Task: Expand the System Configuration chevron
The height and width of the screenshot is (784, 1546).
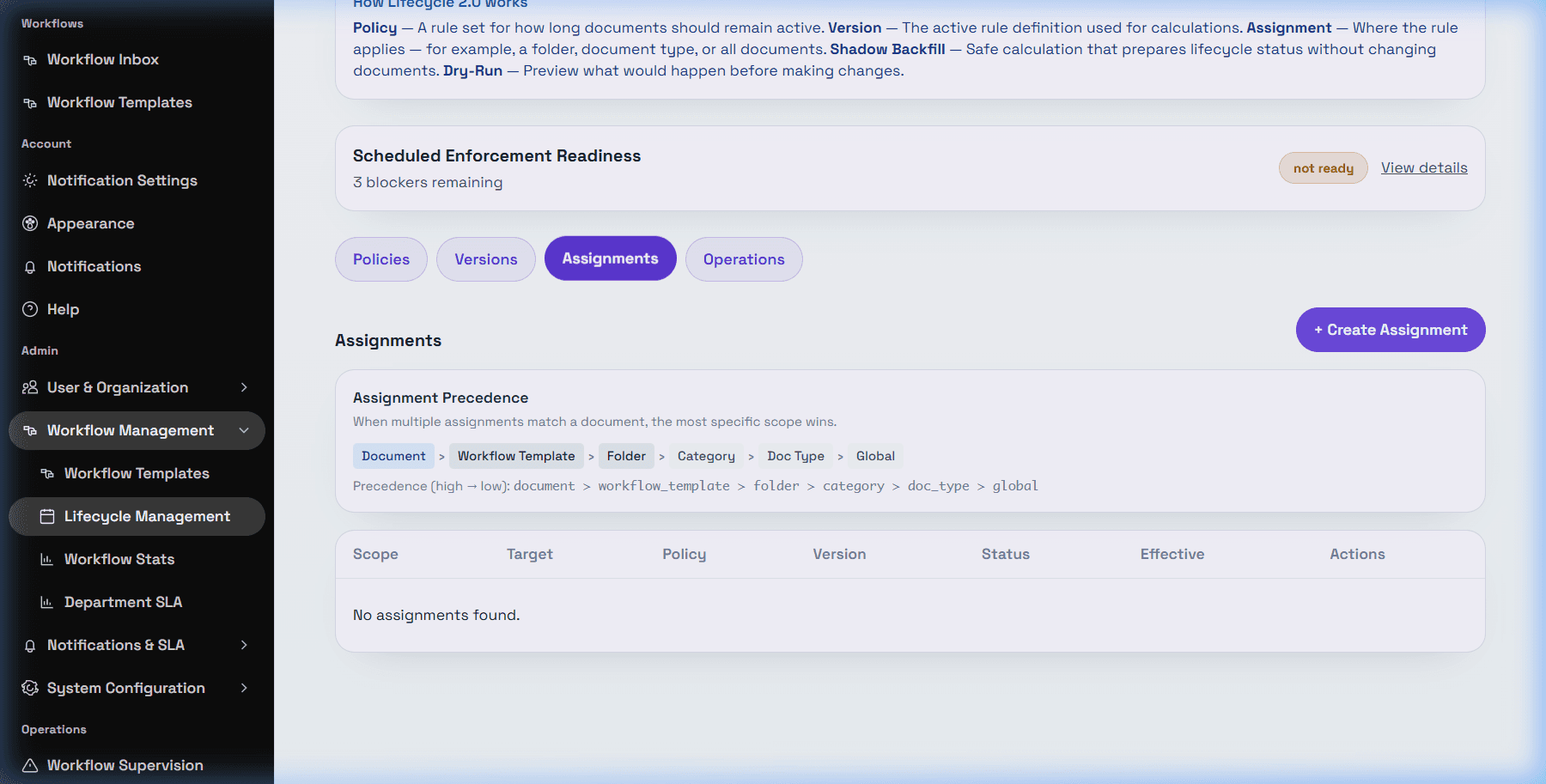Action: (244, 688)
